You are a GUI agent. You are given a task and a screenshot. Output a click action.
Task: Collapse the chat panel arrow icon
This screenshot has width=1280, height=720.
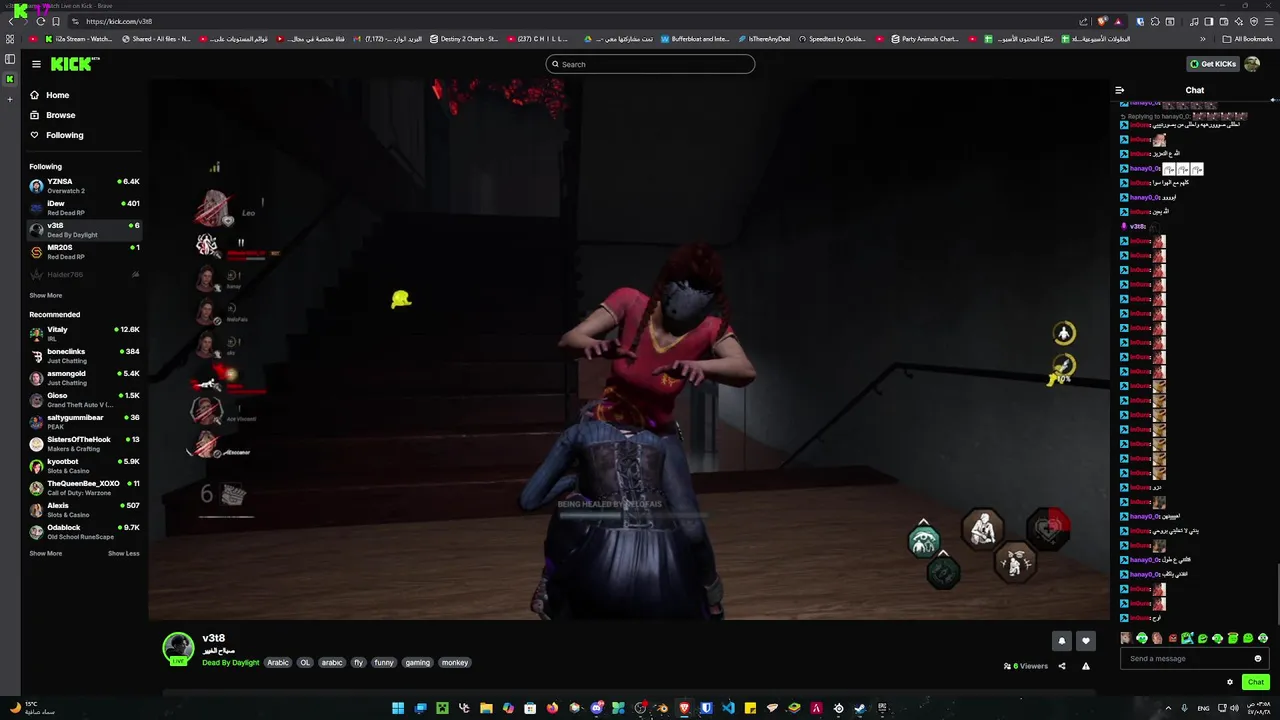coord(1119,90)
